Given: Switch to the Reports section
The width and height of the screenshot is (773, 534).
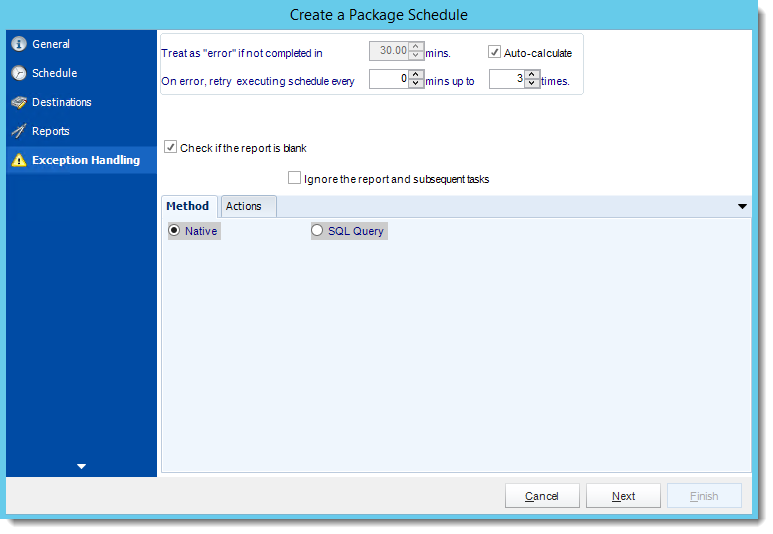Looking at the screenshot, I should pos(81,131).
